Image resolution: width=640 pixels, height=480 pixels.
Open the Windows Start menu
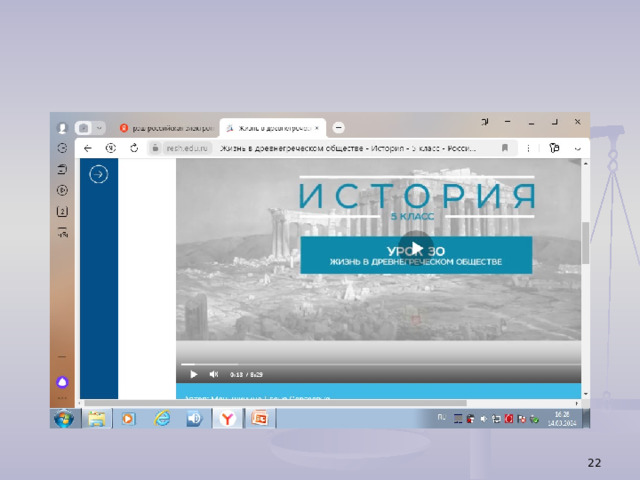pyautogui.click(x=64, y=419)
